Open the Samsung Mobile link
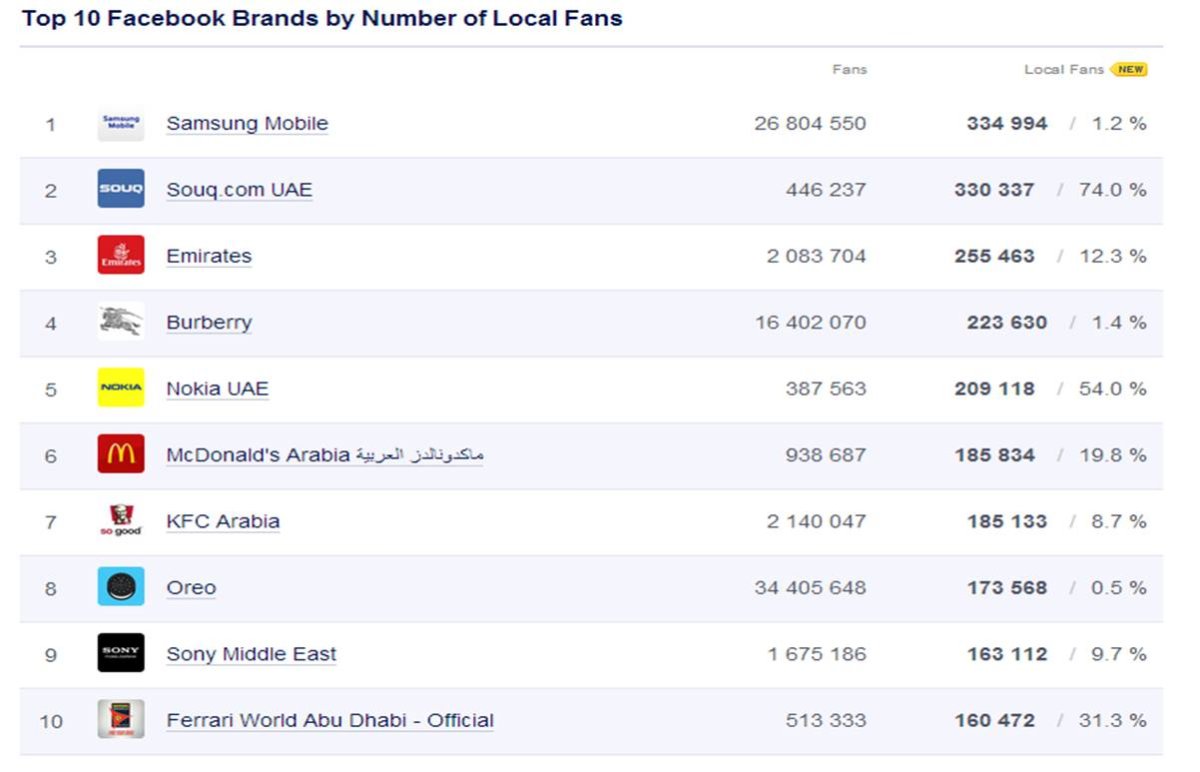Screen dimensions: 1200x772 (x=247, y=123)
